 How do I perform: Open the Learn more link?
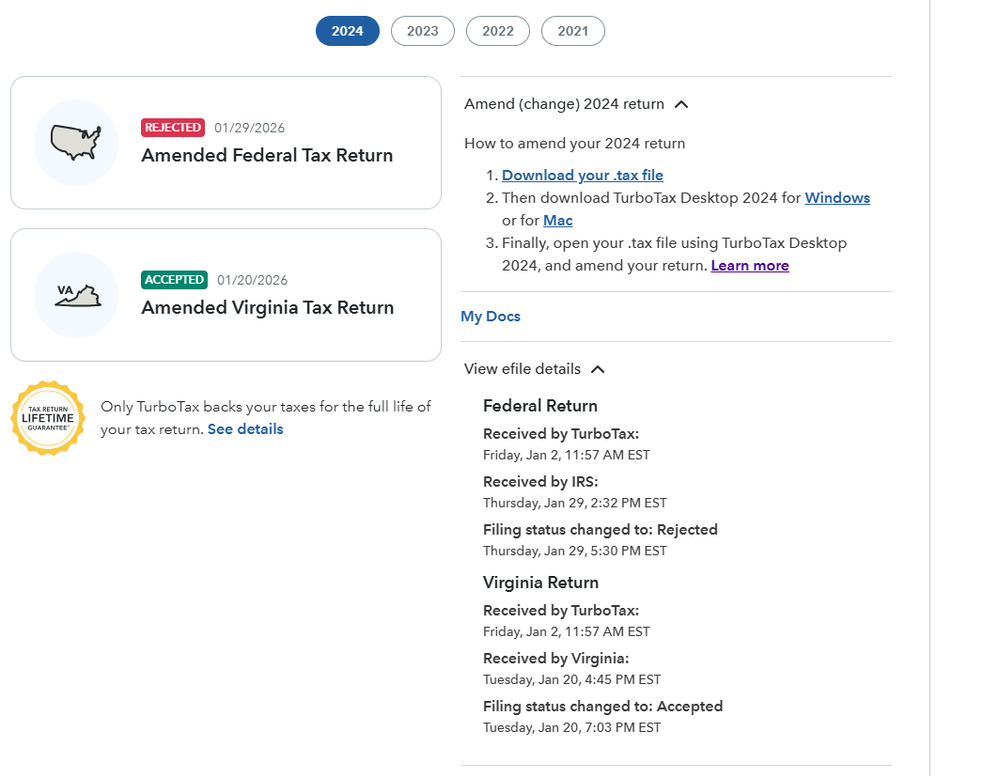(x=750, y=266)
